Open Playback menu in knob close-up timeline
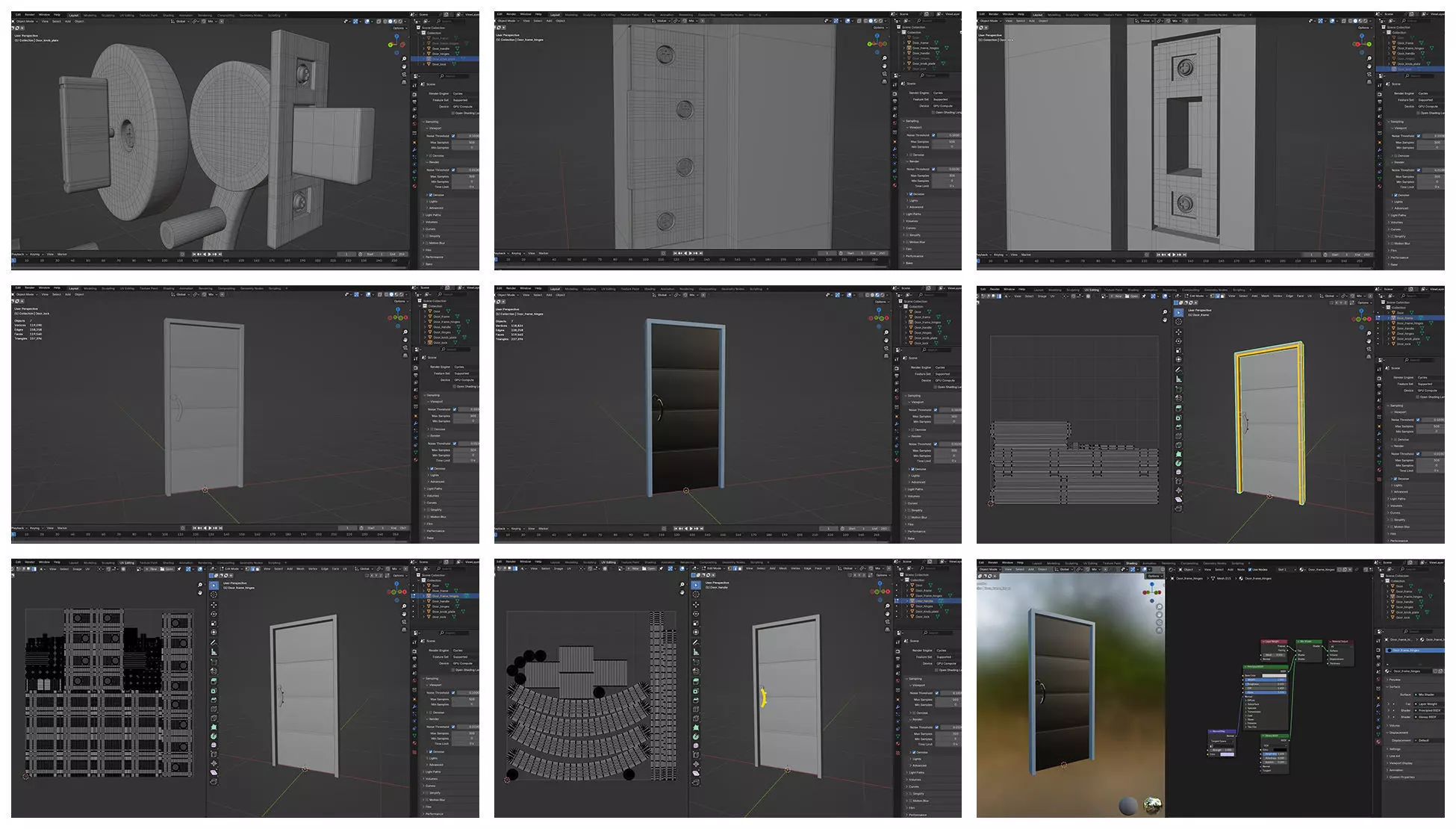1456x829 pixels. tap(17, 254)
